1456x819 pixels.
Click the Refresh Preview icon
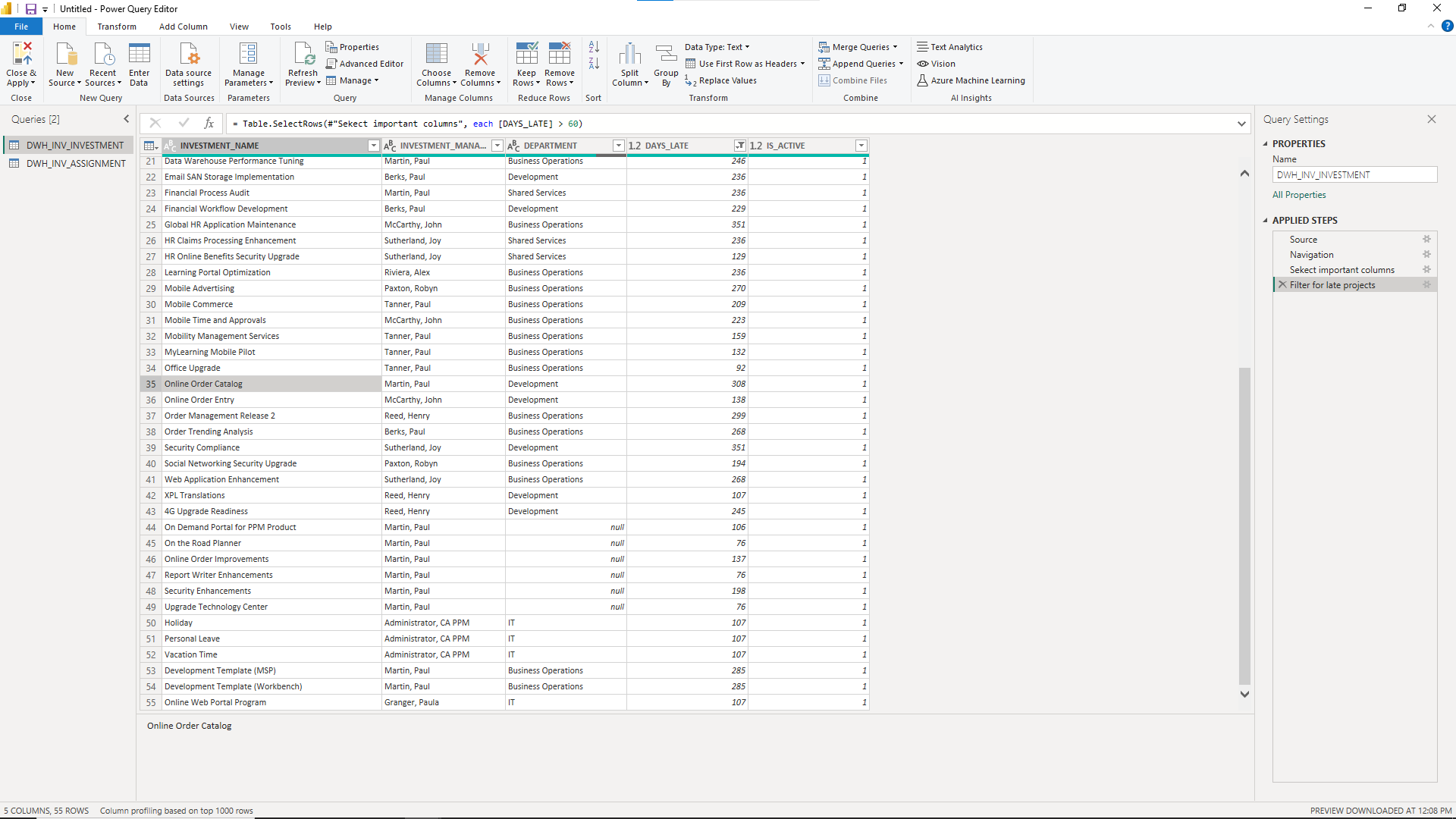point(303,53)
